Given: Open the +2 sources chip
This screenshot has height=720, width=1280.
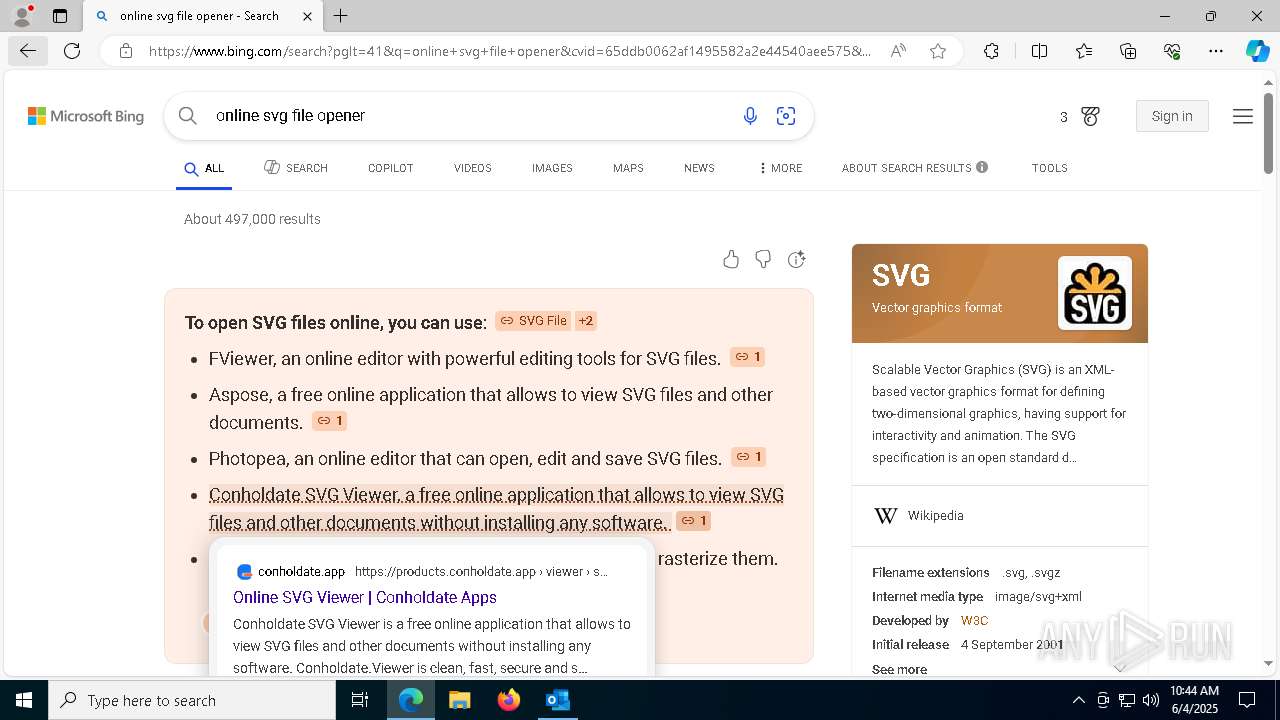Looking at the screenshot, I should tap(586, 321).
